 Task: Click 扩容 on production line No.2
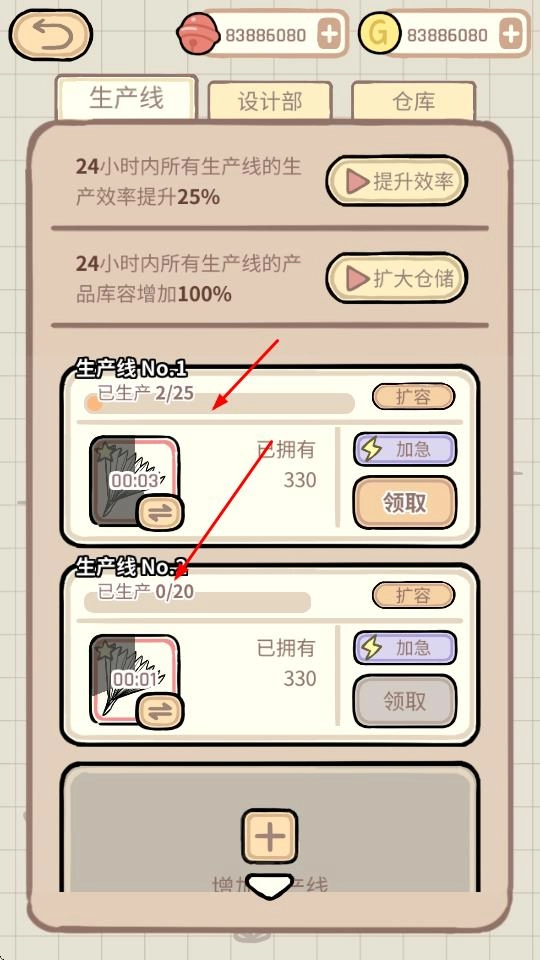pyautogui.click(x=414, y=595)
